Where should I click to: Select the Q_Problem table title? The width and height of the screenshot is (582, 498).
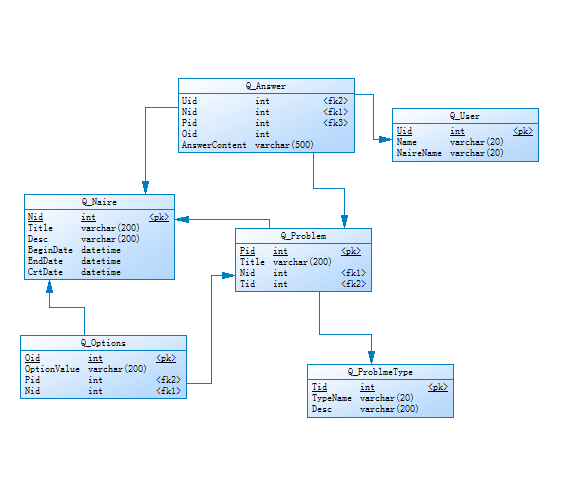click(303, 236)
